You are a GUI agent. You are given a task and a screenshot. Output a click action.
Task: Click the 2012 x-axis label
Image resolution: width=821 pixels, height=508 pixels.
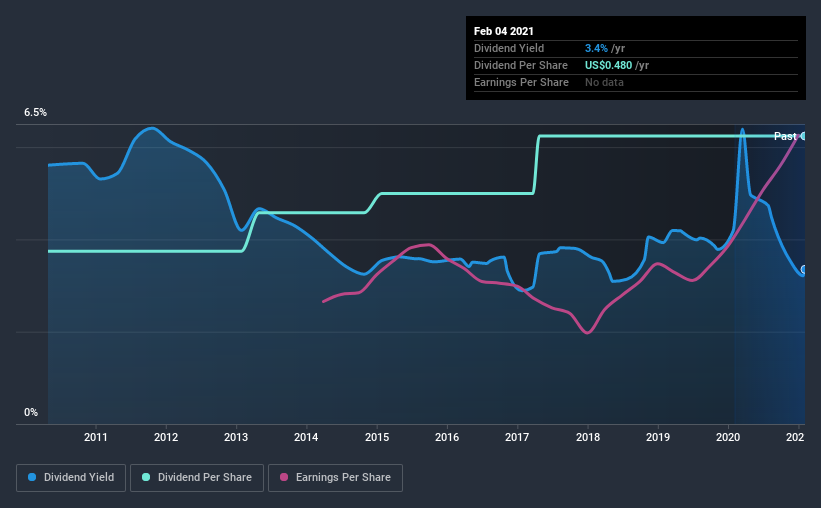point(166,437)
